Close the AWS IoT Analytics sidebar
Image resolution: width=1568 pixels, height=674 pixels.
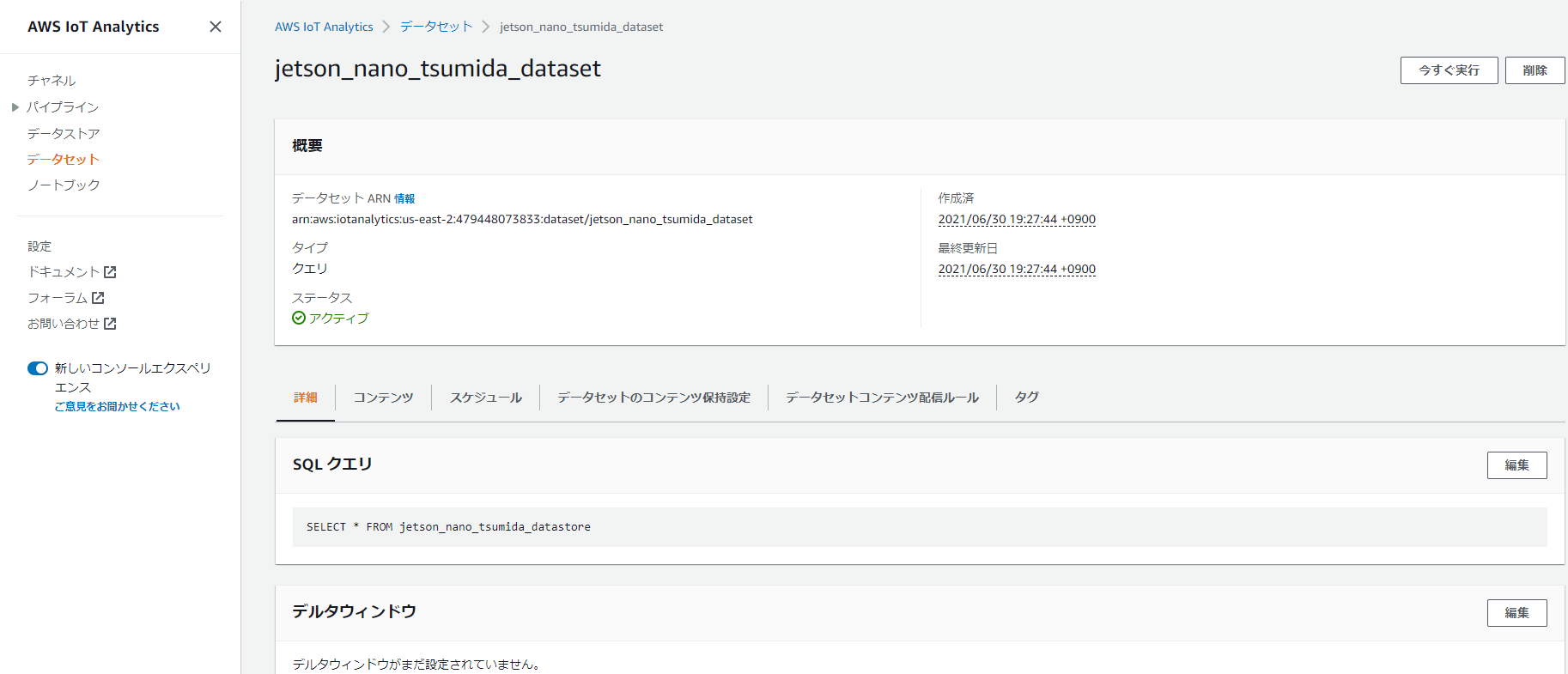[x=216, y=27]
